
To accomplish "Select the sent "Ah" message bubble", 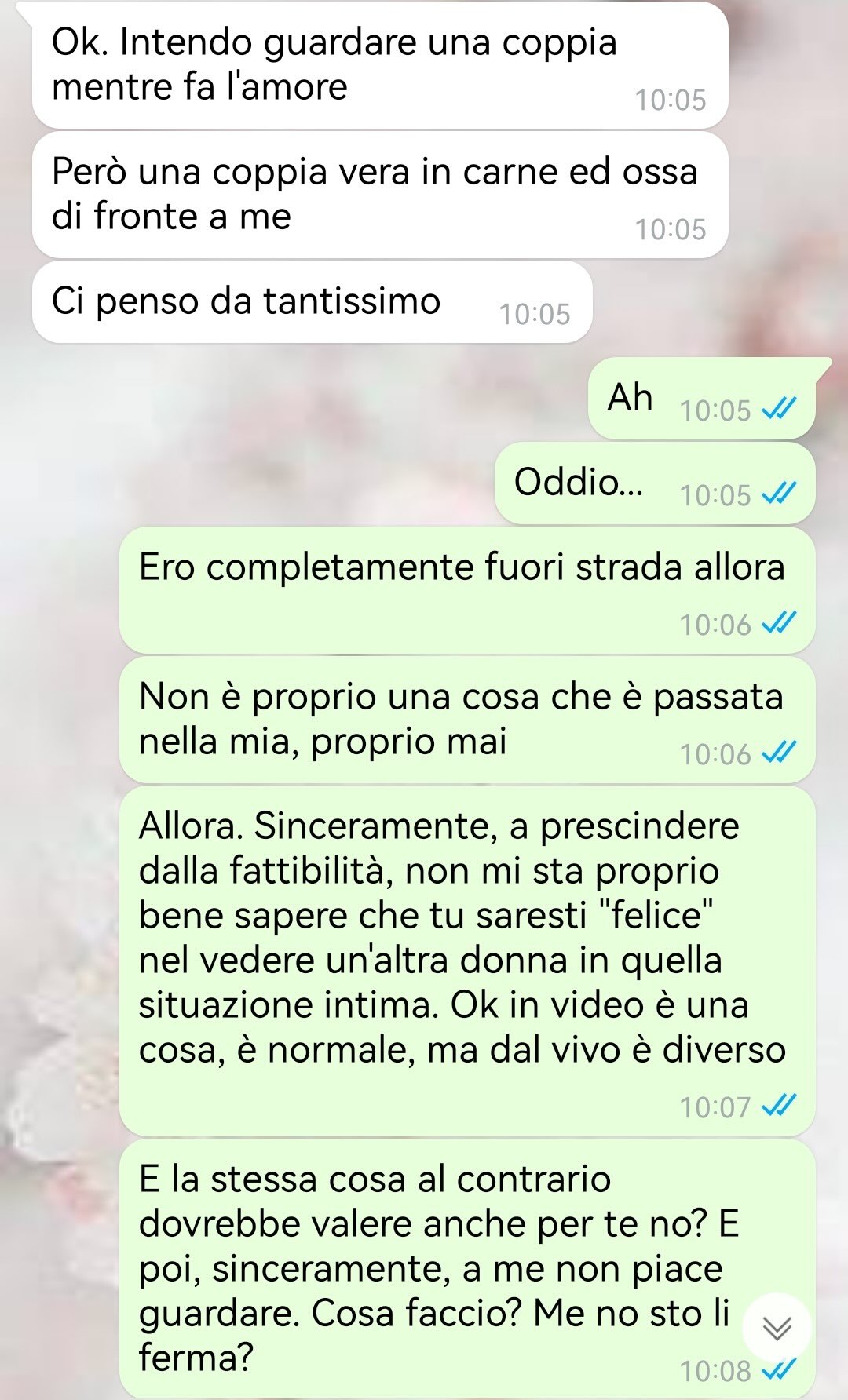I will 702,398.
